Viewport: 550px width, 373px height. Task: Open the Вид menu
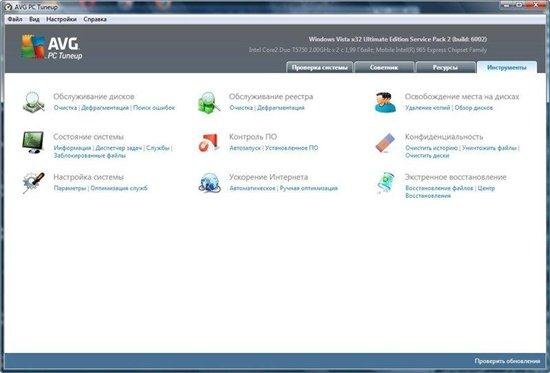[34, 19]
